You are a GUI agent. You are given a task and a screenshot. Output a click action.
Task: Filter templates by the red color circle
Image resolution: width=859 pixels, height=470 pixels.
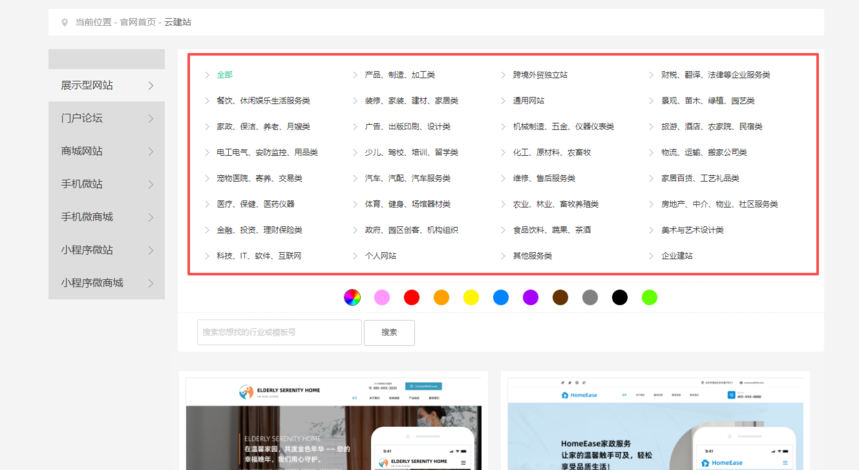point(411,297)
